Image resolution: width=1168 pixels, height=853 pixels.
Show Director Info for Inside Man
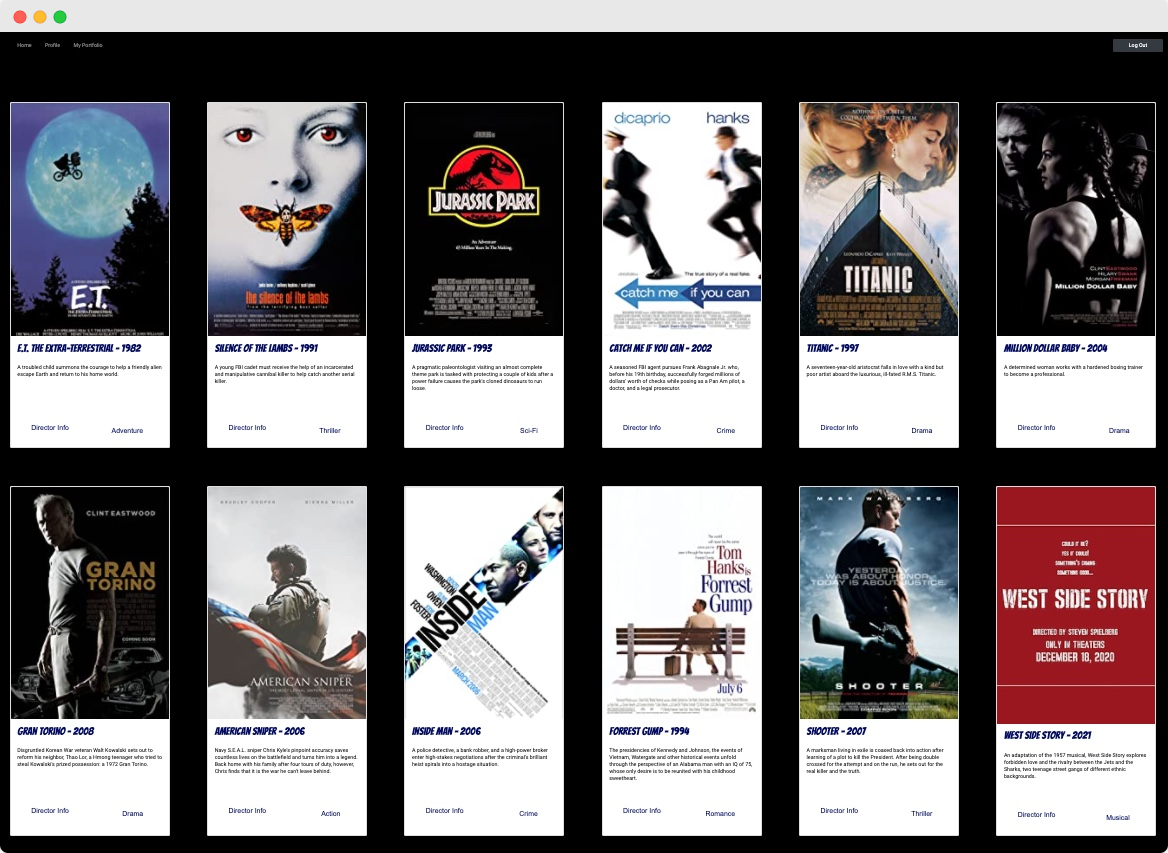(445, 811)
